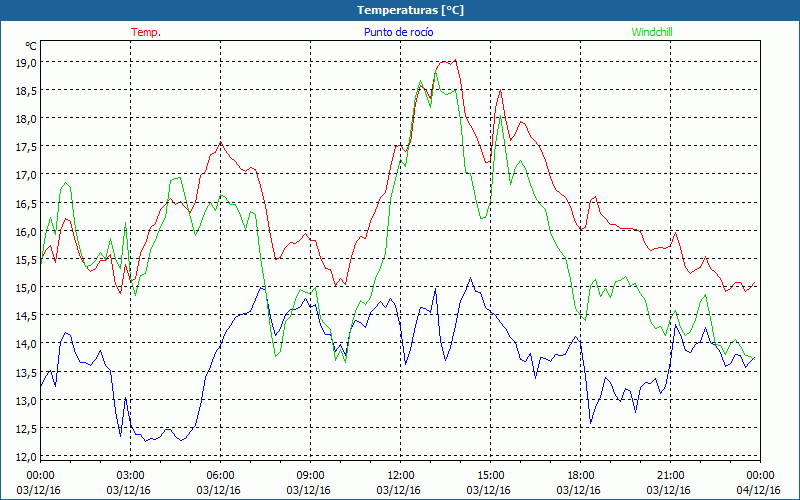Click the 03/12/16 date under 12:00

point(398,490)
